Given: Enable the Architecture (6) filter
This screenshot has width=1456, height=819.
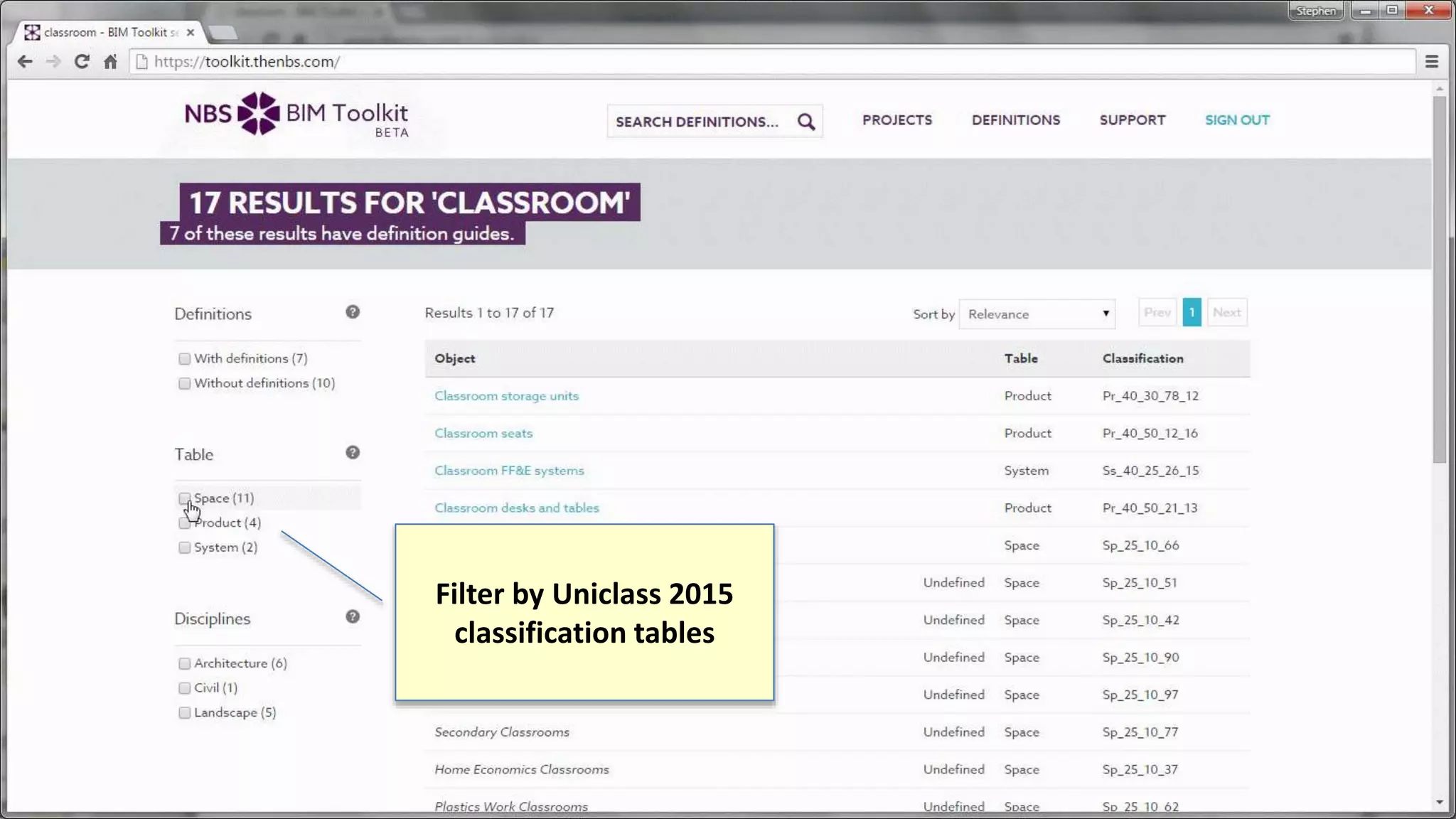Looking at the screenshot, I should pyautogui.click(x=185, y=663).
